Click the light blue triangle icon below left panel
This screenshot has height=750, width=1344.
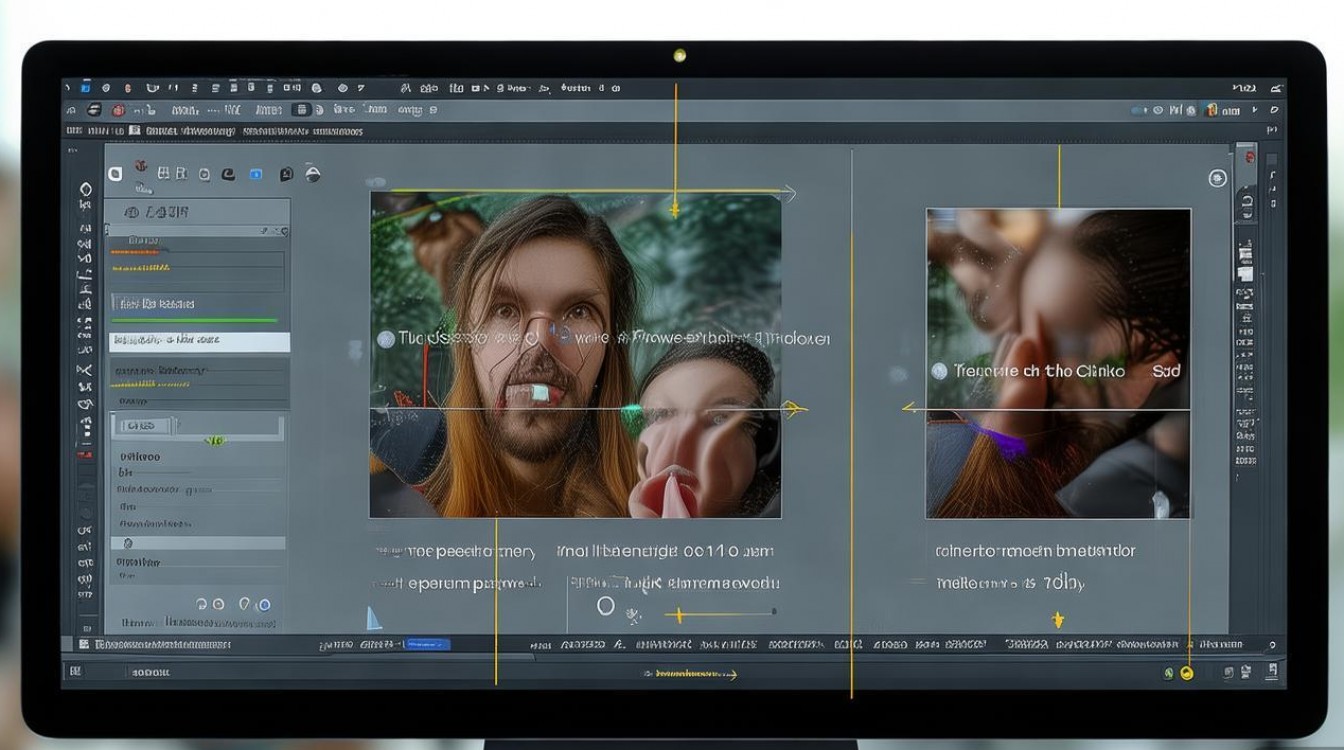click(374, 618)
